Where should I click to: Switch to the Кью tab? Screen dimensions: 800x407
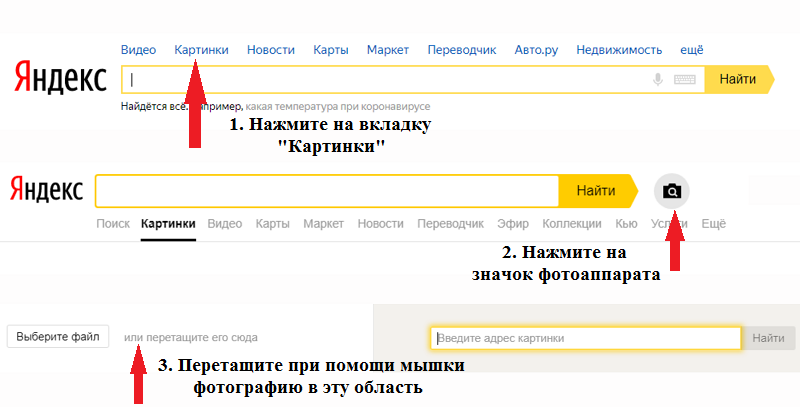(x=626, y=224)
